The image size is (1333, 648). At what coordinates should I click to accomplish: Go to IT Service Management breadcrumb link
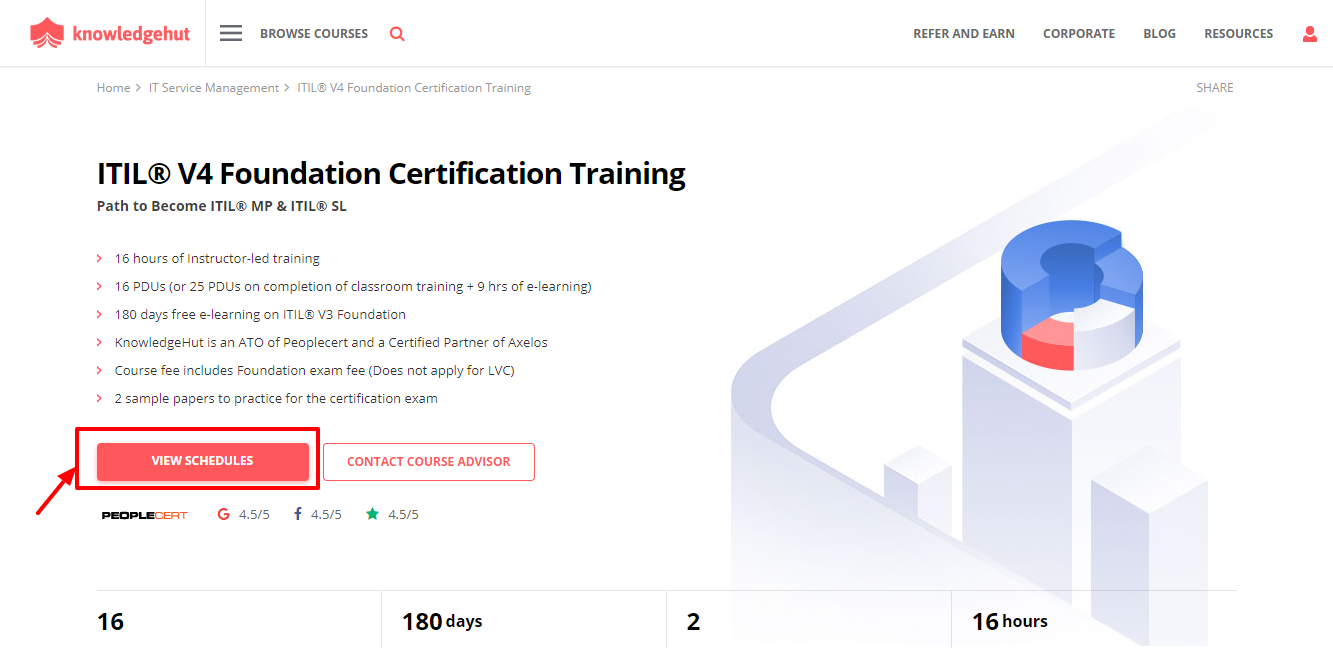(213, 87)
